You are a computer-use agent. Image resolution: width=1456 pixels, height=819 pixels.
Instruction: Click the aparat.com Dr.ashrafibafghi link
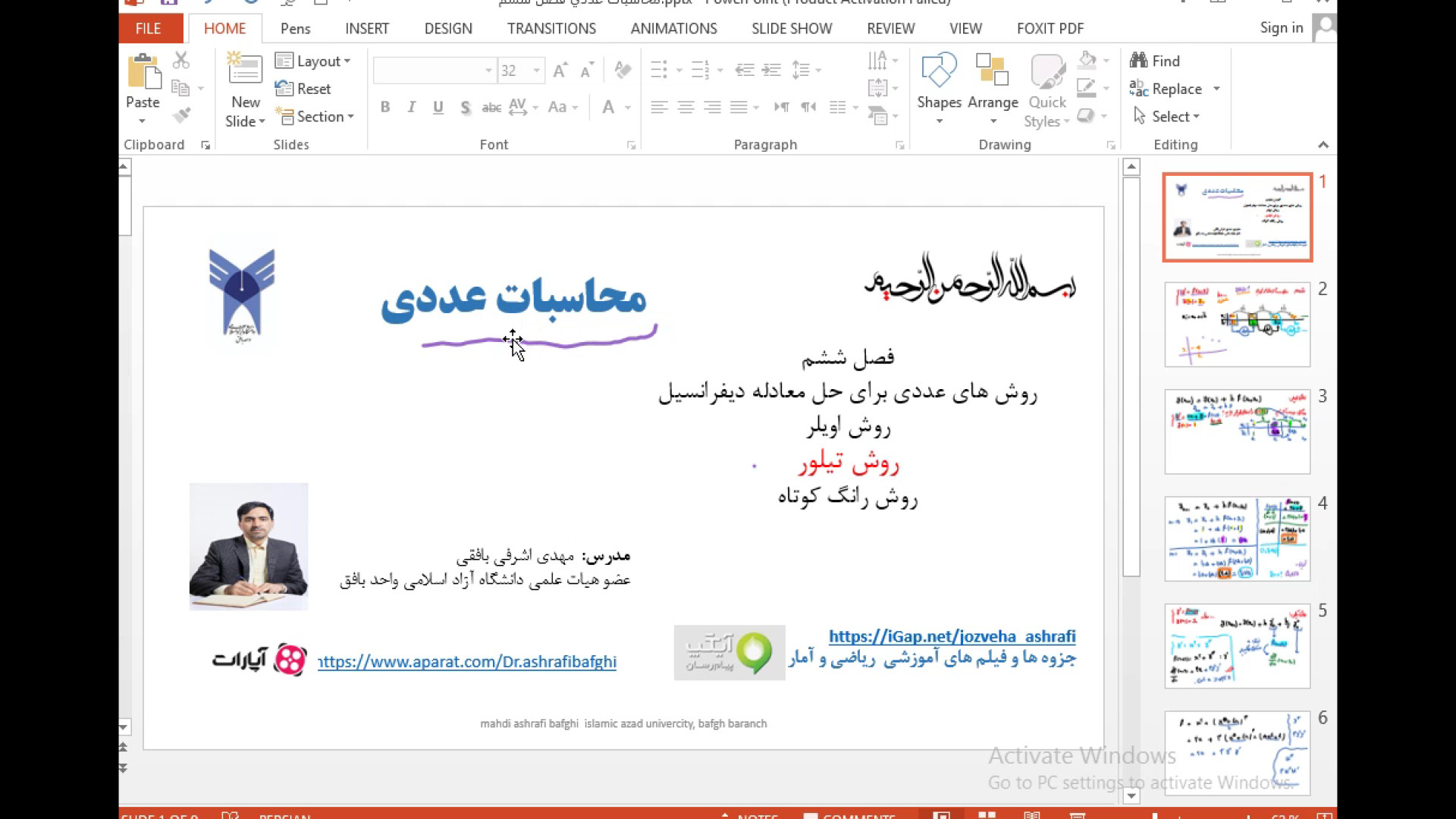point(467,662)
